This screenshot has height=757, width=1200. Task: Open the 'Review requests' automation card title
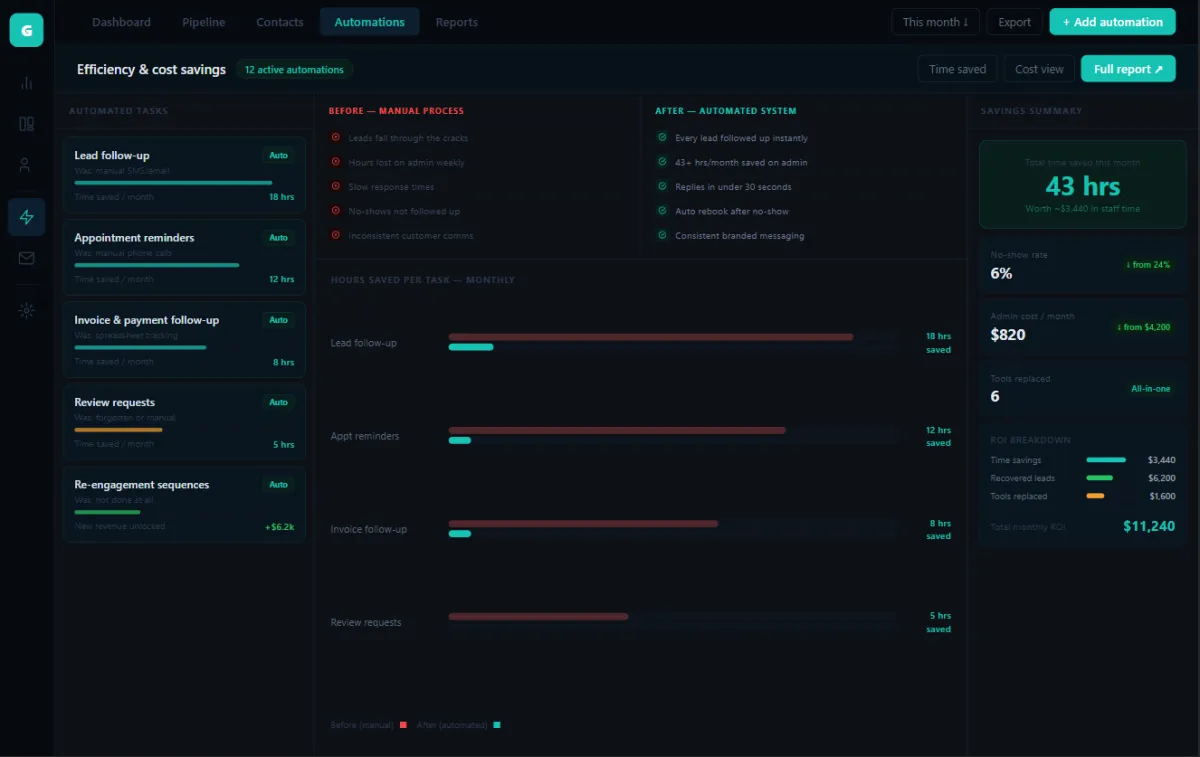114,402
